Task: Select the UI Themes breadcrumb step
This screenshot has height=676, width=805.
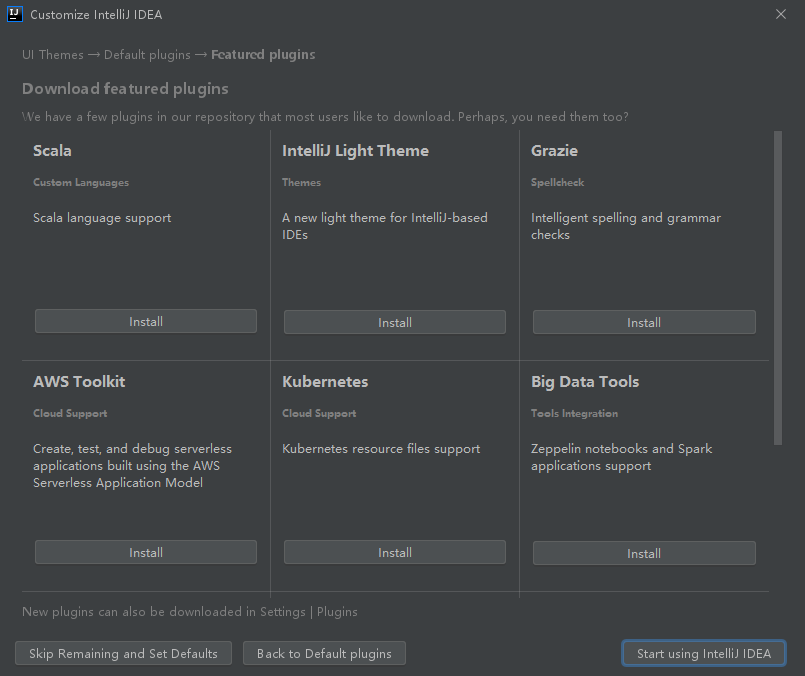Action: (52, 55)
